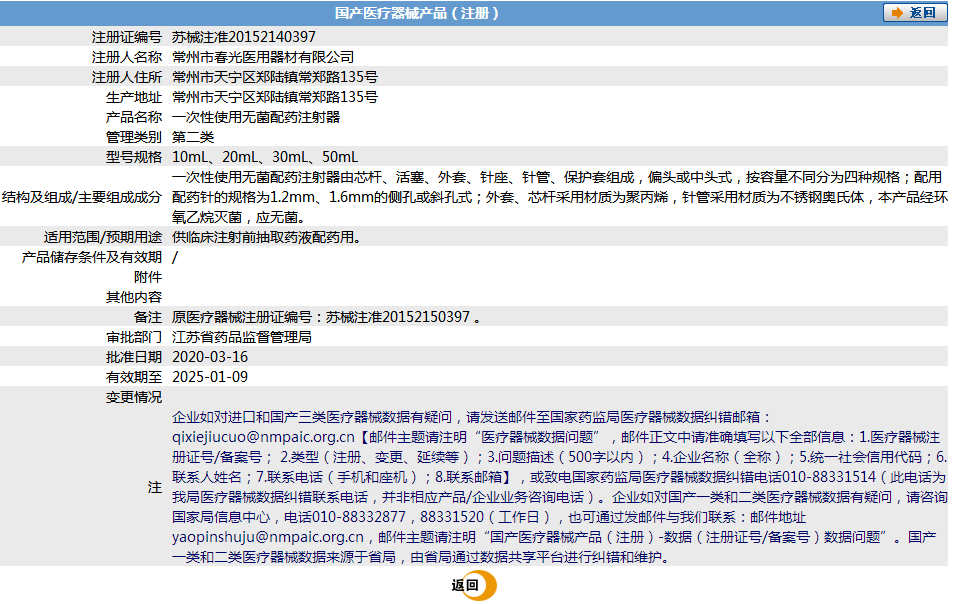This screenshot has height=604, width=953.
Task: Select approving department 江苏省药品监督管理局
Action: pos(241,337)
